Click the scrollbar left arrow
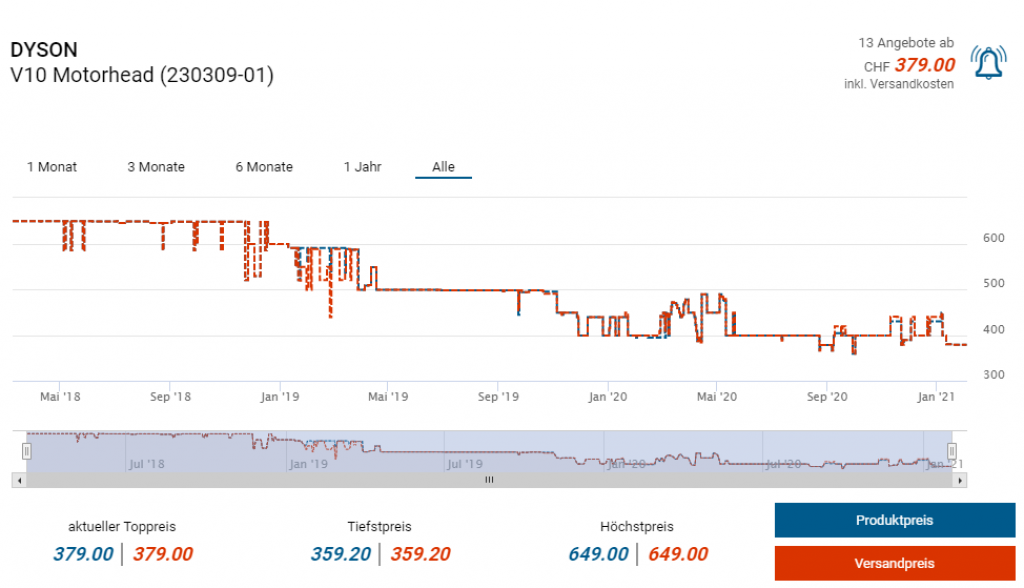The height and width of the screenshot is (588, 1024). (17, 480)
